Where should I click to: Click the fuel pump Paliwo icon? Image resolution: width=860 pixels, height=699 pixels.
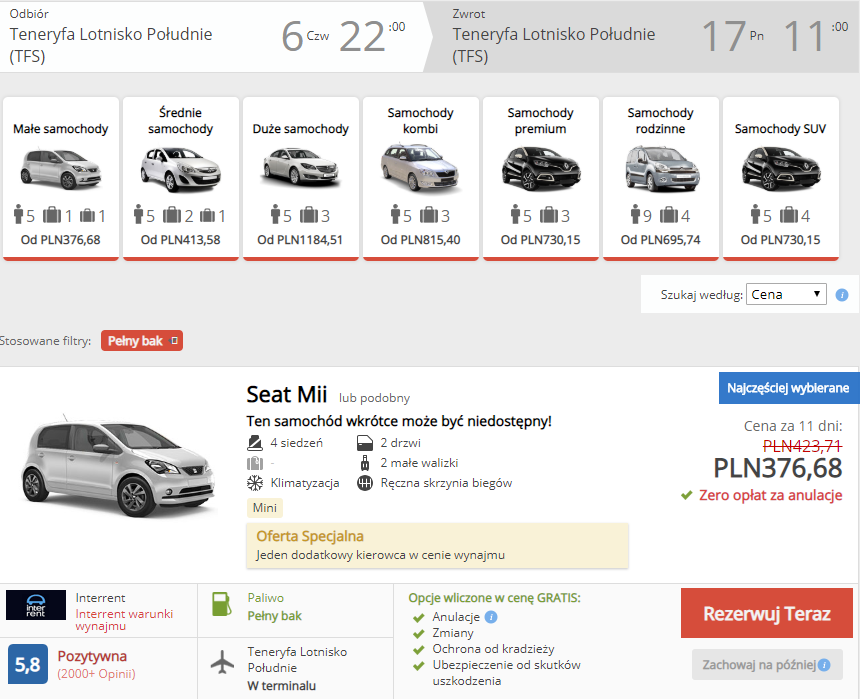click(222, 604)
